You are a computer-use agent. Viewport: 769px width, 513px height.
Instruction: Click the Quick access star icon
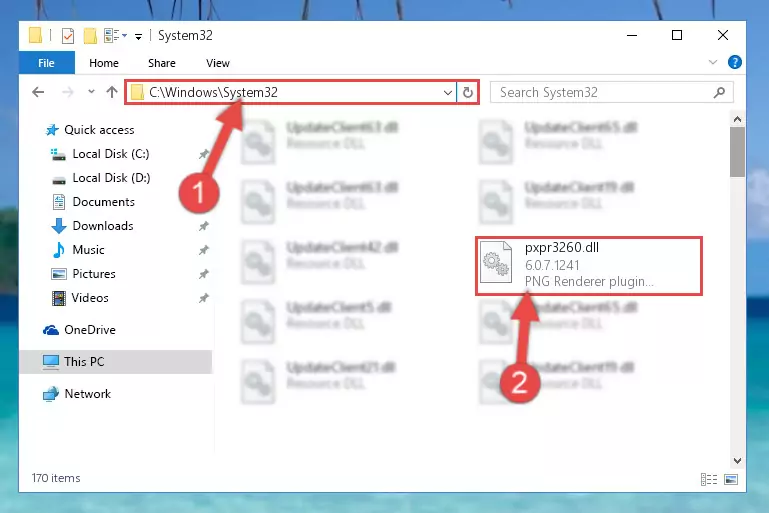coord(52,130)
